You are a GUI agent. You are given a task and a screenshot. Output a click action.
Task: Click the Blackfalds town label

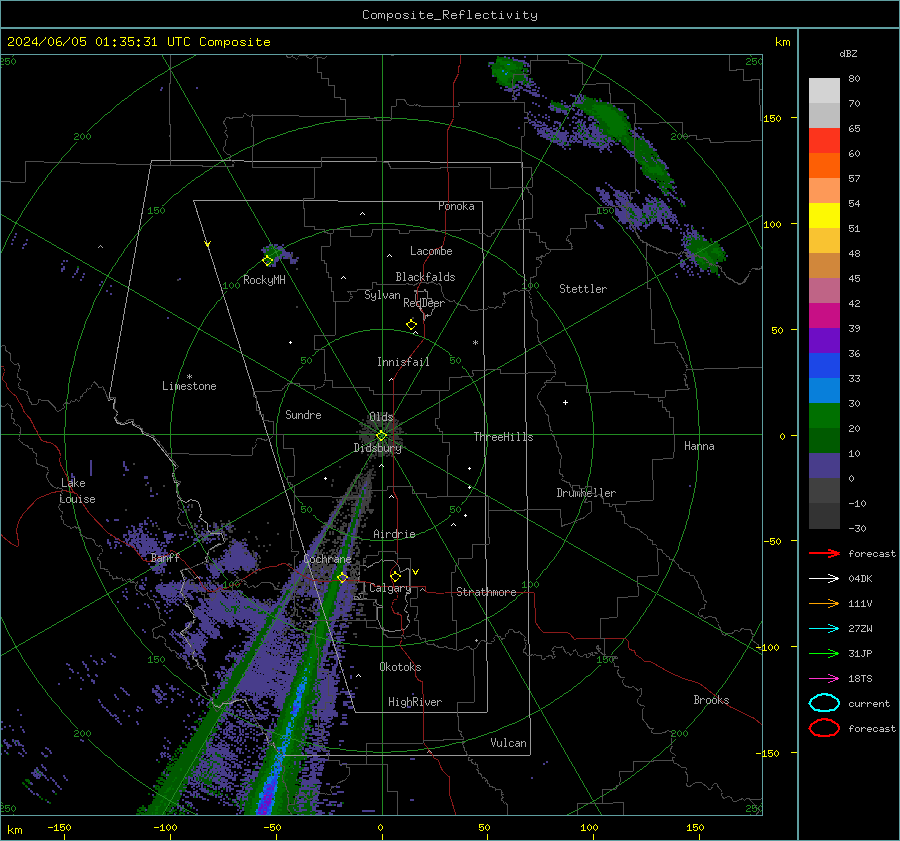[425, 277]
